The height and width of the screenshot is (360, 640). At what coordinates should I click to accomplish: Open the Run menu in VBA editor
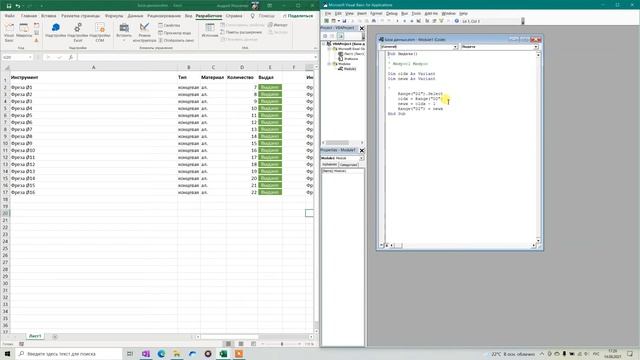404,13
